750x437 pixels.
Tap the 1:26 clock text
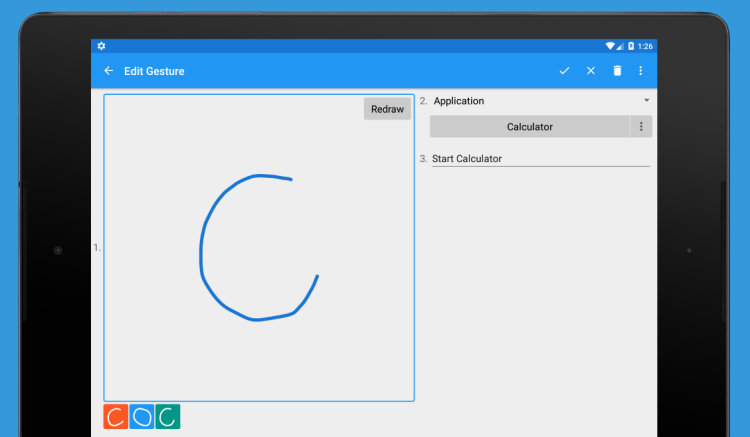[x=645, y=46]
